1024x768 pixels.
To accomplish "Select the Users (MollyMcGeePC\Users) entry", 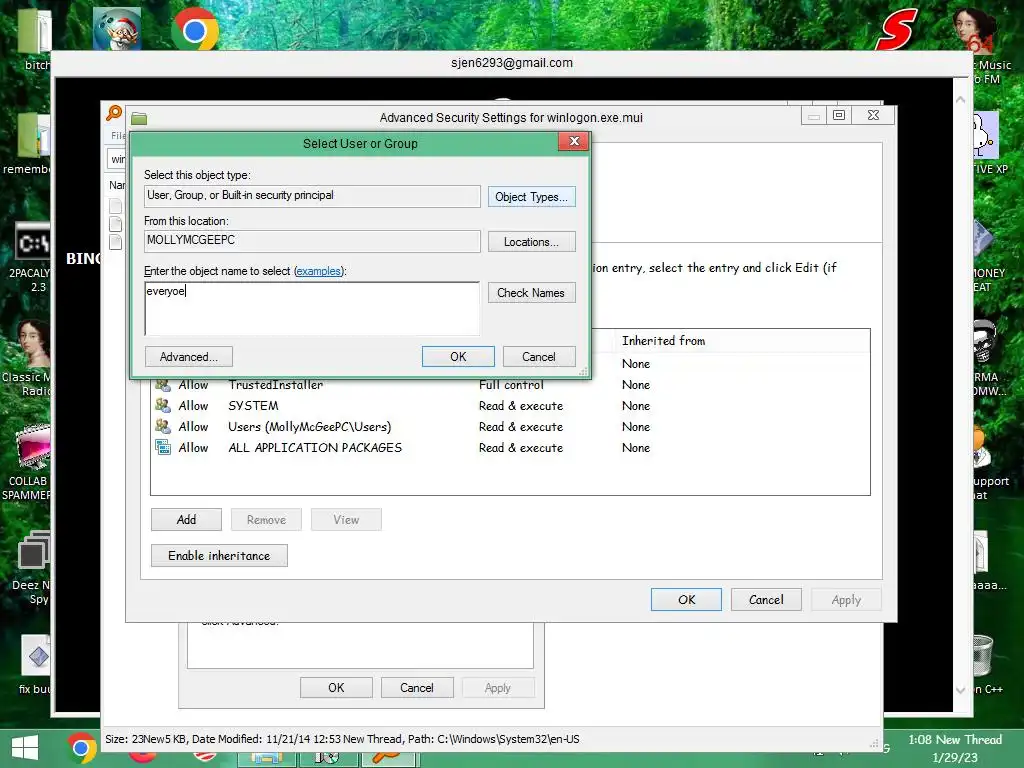I will (x=510, y=426).
